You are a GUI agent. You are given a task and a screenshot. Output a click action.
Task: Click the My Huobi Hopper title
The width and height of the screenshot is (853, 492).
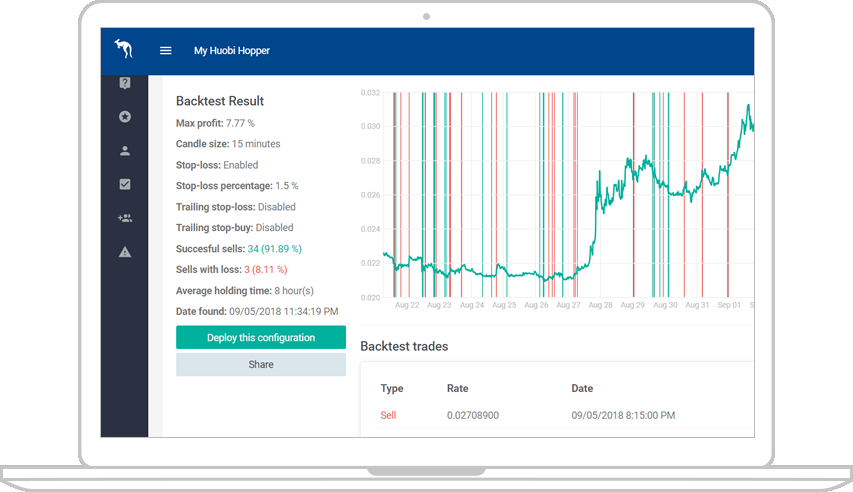pos(232,51)
